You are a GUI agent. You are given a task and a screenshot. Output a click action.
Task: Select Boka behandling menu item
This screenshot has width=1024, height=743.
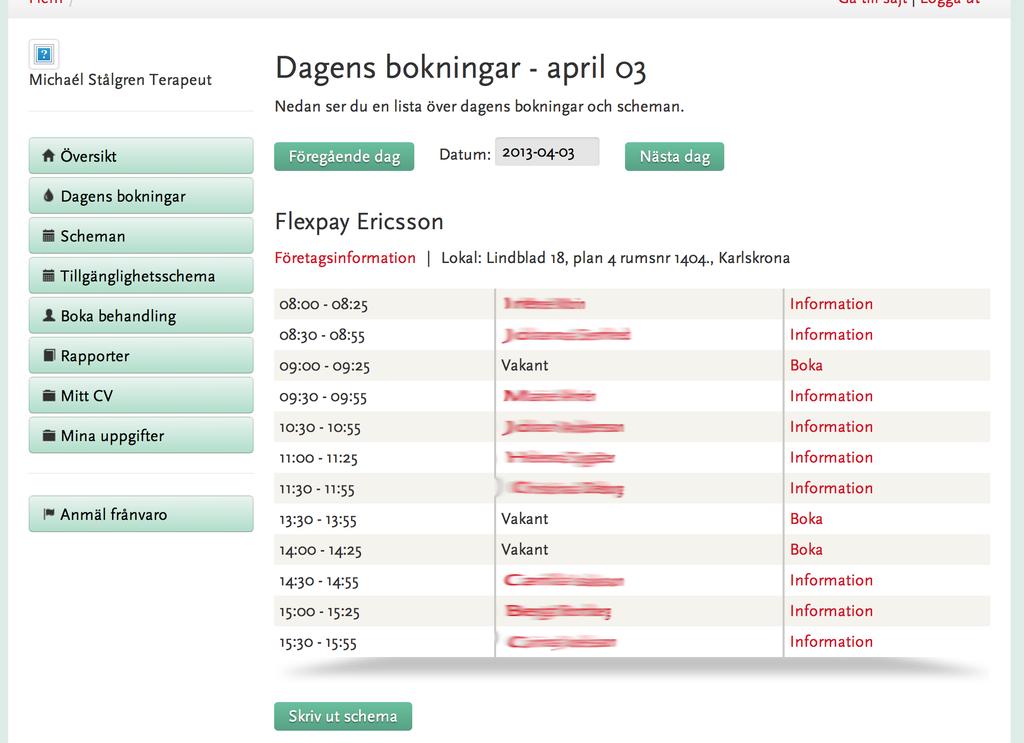pyautogui.click(x=141, y=315)
